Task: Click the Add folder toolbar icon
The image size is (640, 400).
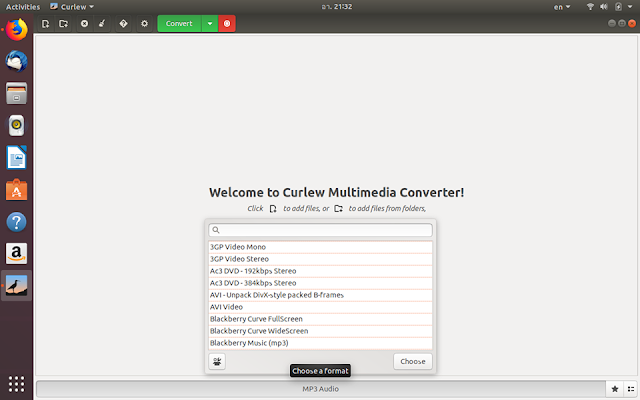Action: tap(63, 24)
